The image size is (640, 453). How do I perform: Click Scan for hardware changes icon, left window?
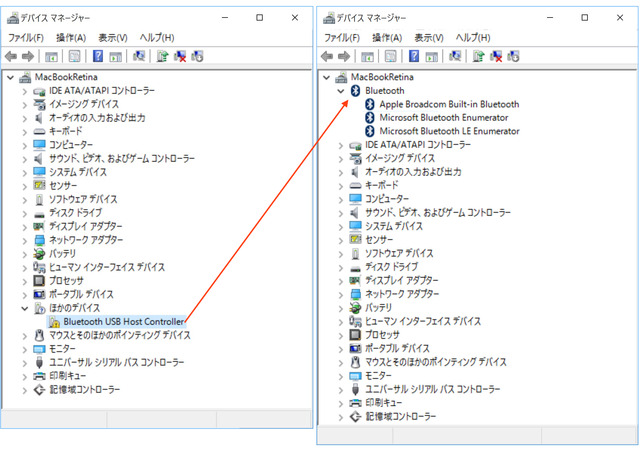(139, 56)
